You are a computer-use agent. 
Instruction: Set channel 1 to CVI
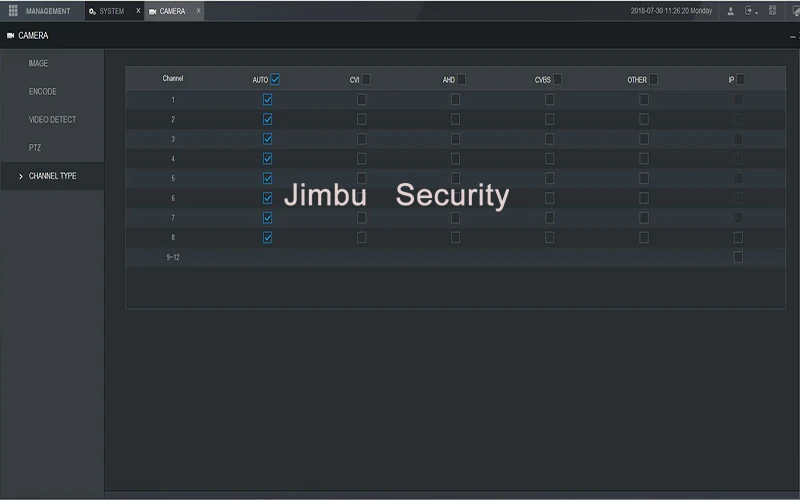pos(361,99)
